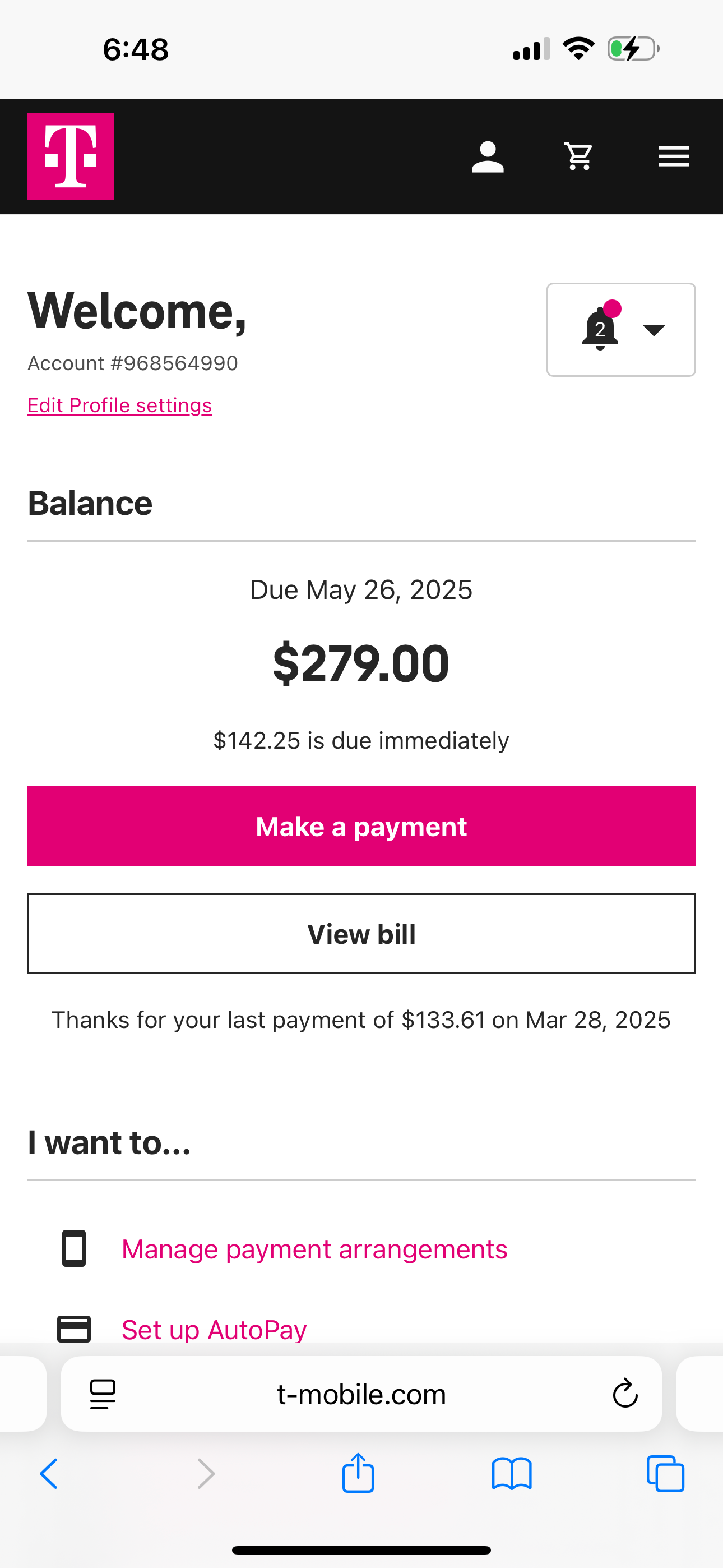Click Edit Profile settings link
The width and height of the screenshot is (723, 1568).
point(120,405)
